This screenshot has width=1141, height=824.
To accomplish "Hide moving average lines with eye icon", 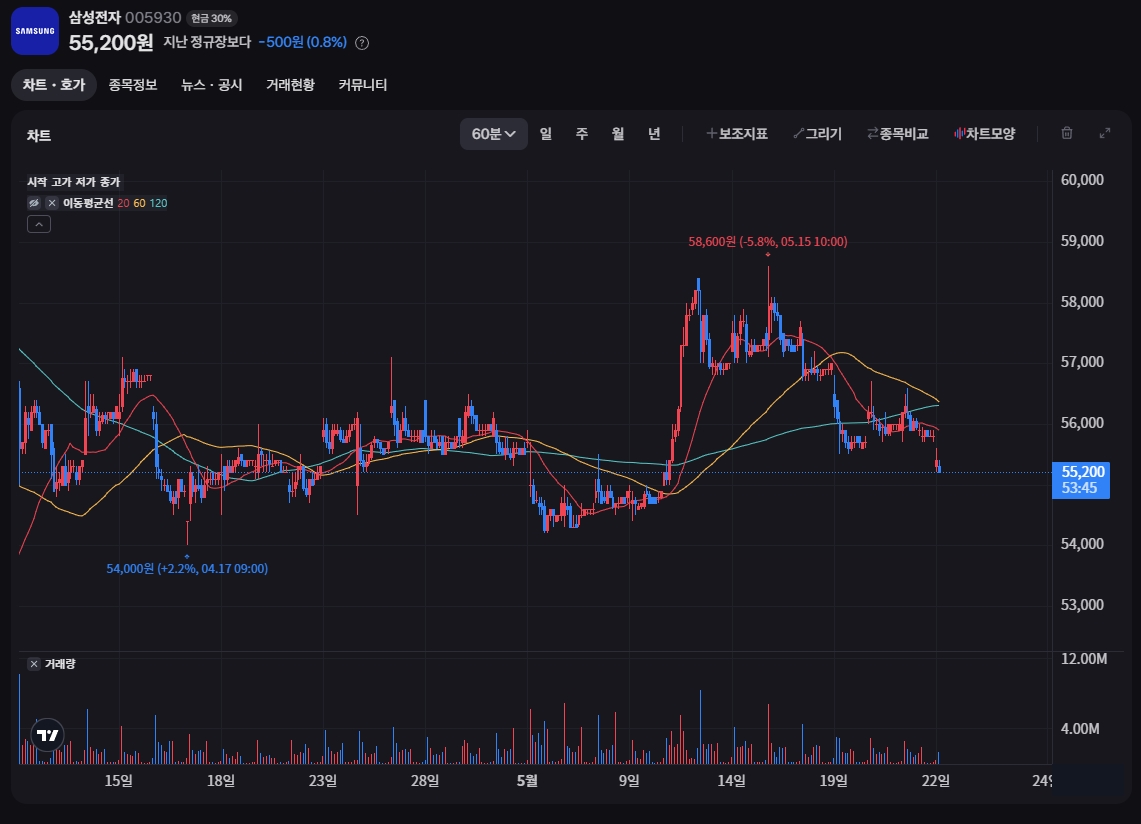I will pos(34,203).
